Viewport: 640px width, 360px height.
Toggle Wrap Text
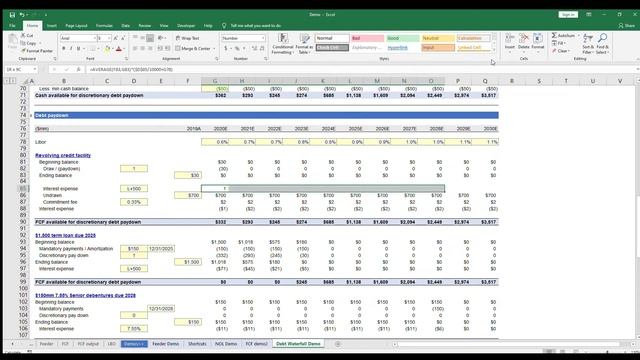pyautogui.click(x=187, y=38)
